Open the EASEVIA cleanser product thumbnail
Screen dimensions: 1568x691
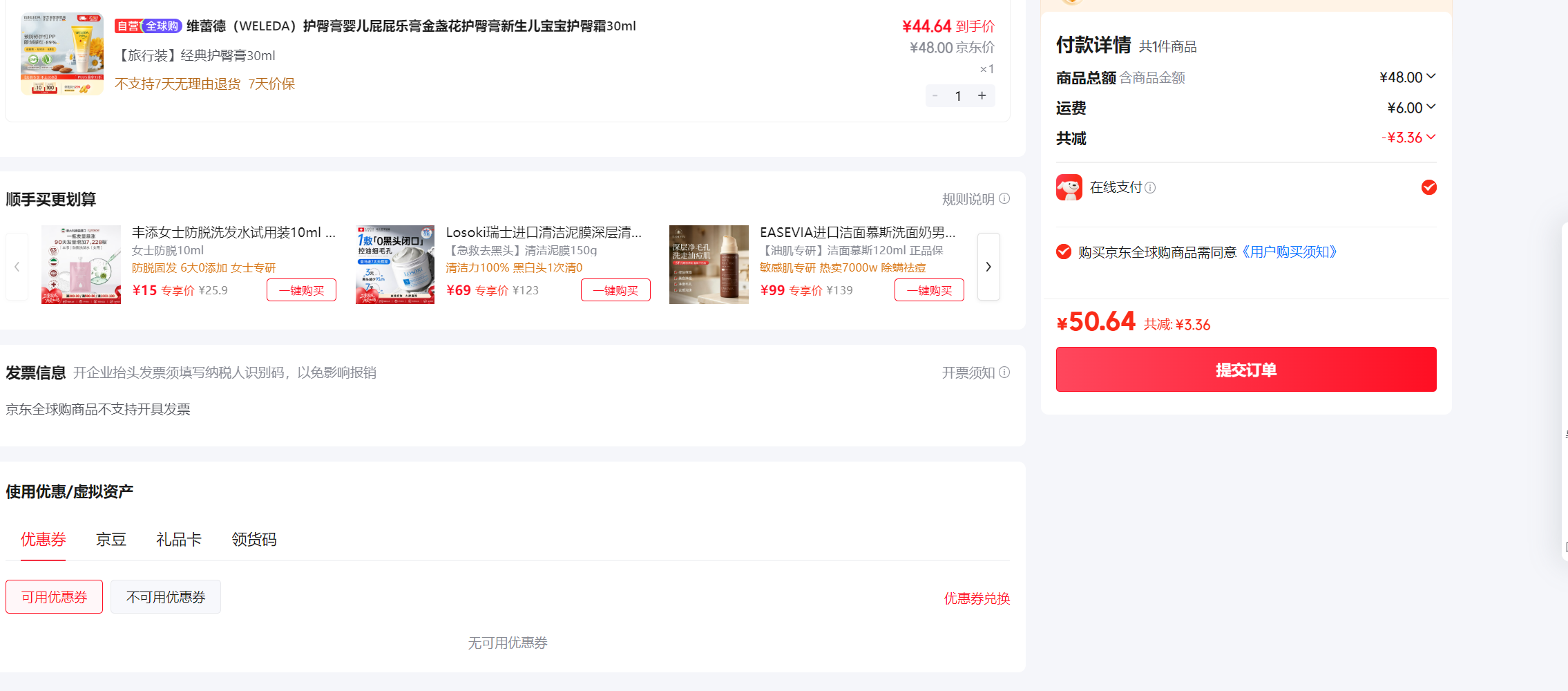click(709, 265)
